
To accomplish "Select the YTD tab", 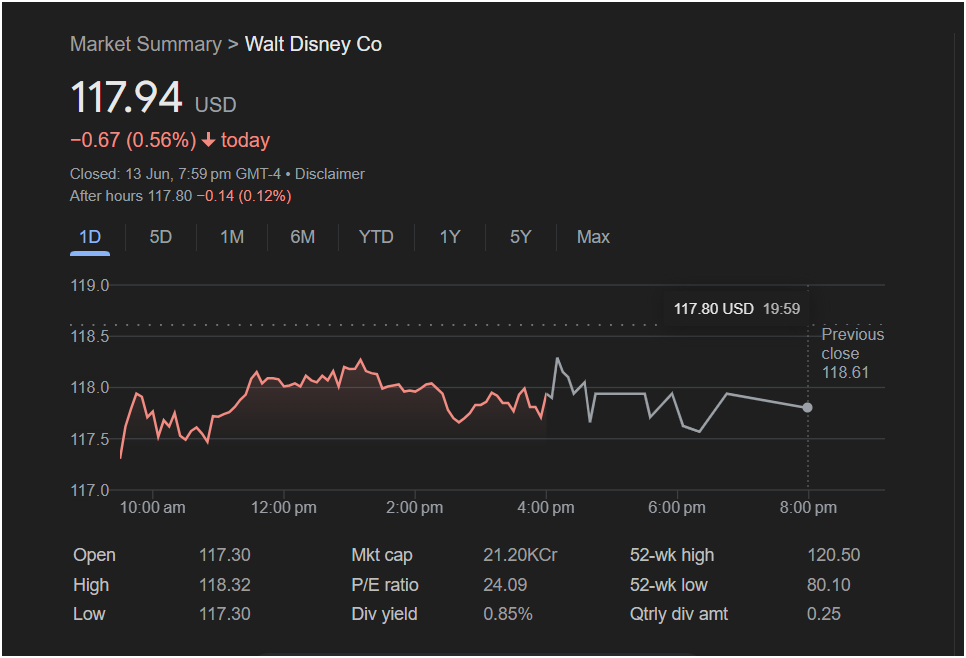I will click(376, 237).
